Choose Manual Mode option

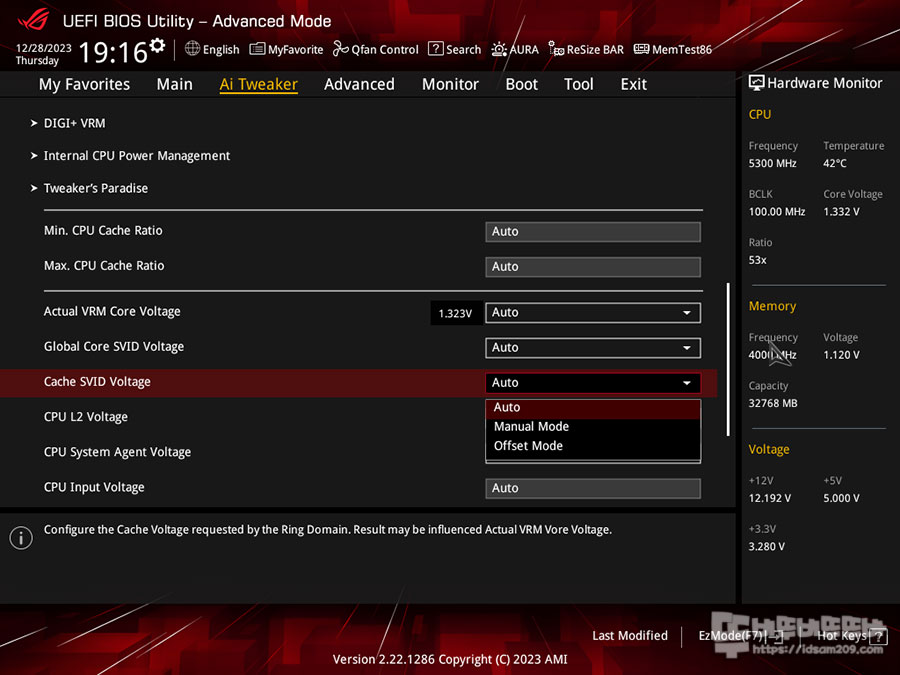point(593,426)
